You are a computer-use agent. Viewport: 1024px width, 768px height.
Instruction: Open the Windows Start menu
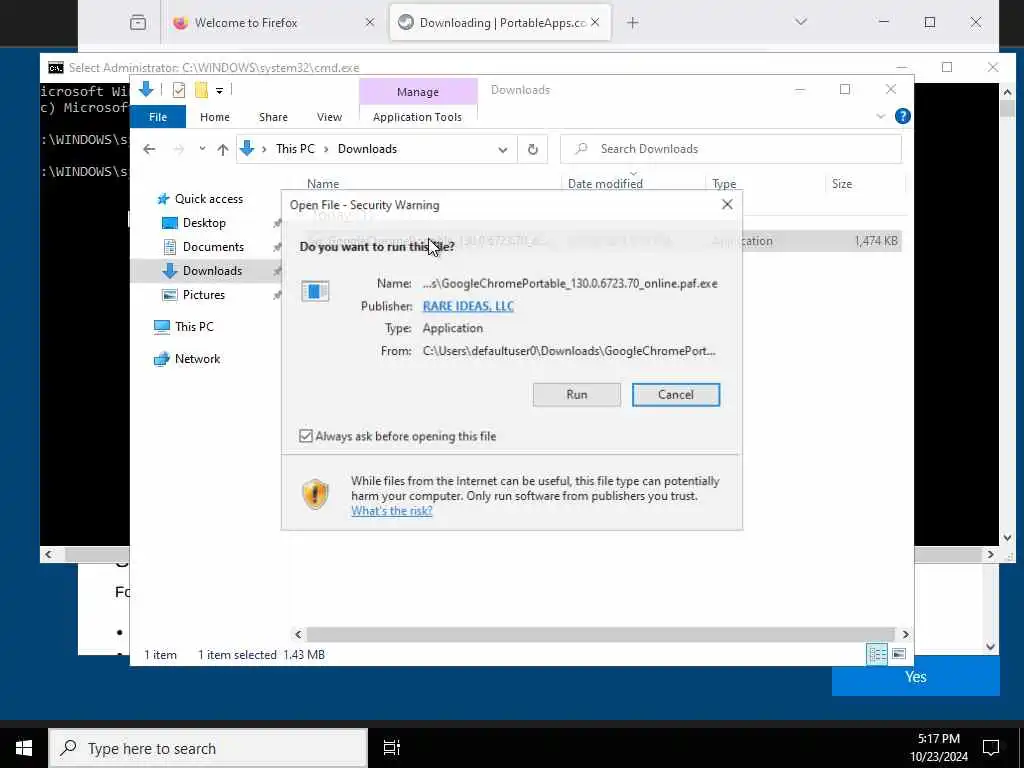pyautogui.click(x=24, y=748)
